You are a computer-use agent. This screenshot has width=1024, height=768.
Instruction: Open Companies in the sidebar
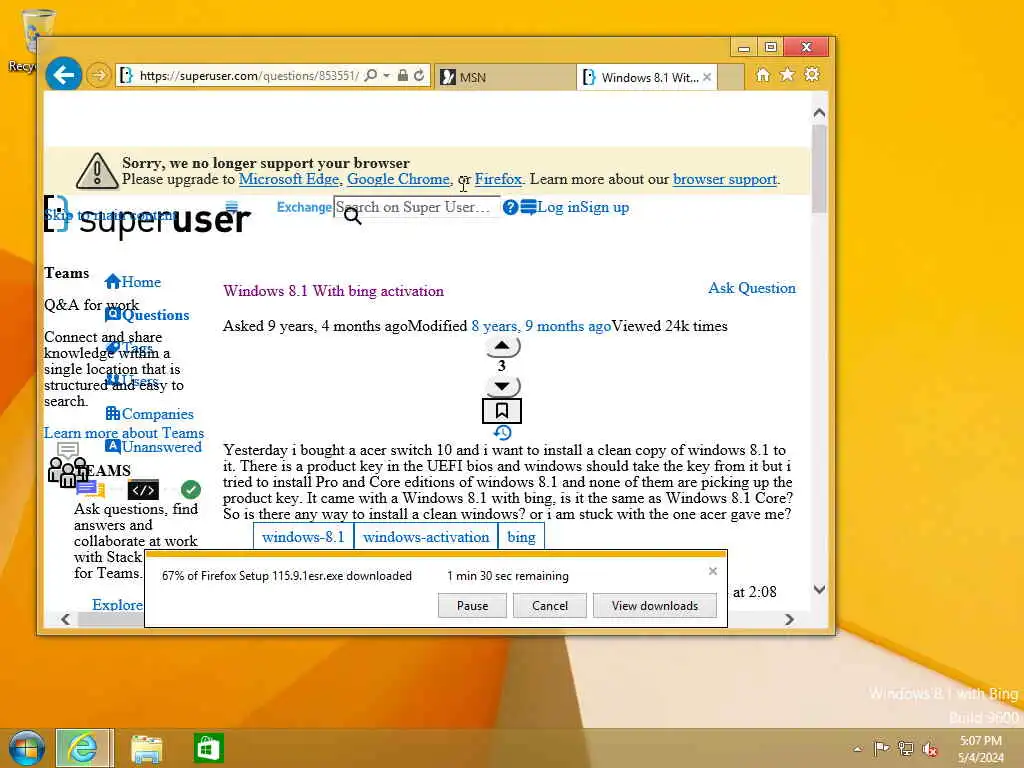(x=150, y=413)
